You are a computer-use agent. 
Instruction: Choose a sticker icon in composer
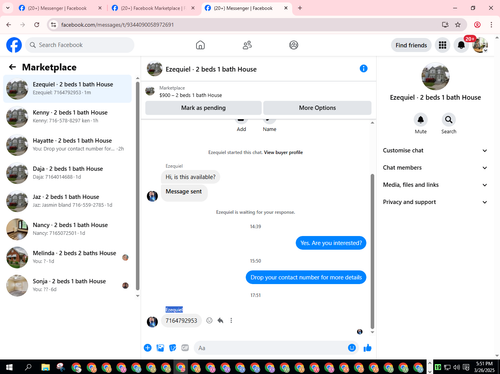pyautogui.click(x=173, y=348)
